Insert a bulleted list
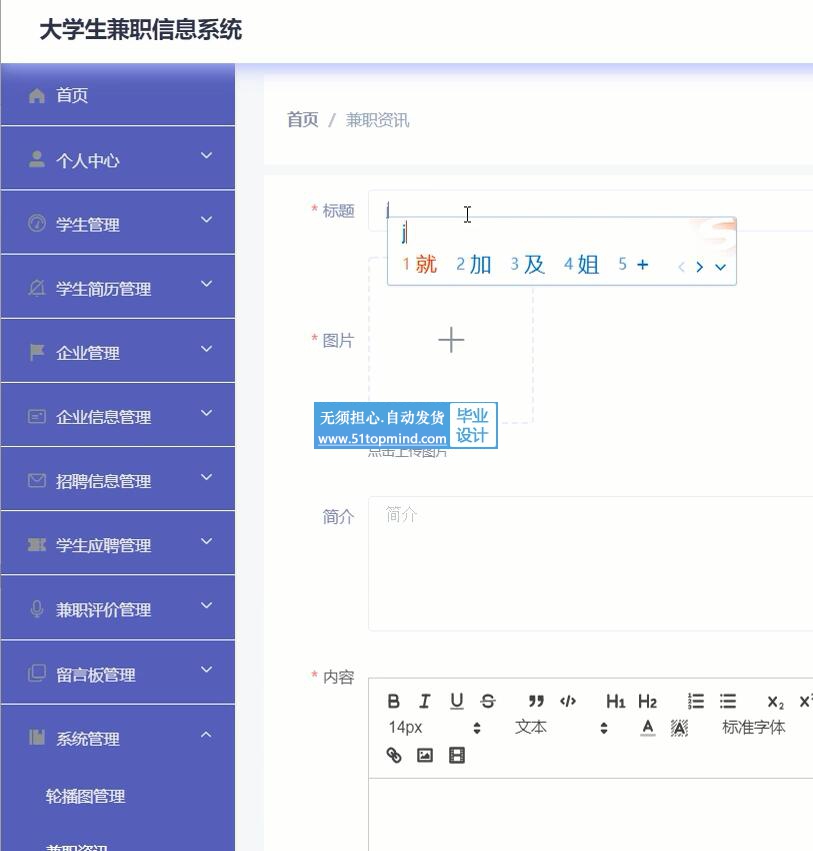Screen dimensions: 813x851 728,701
